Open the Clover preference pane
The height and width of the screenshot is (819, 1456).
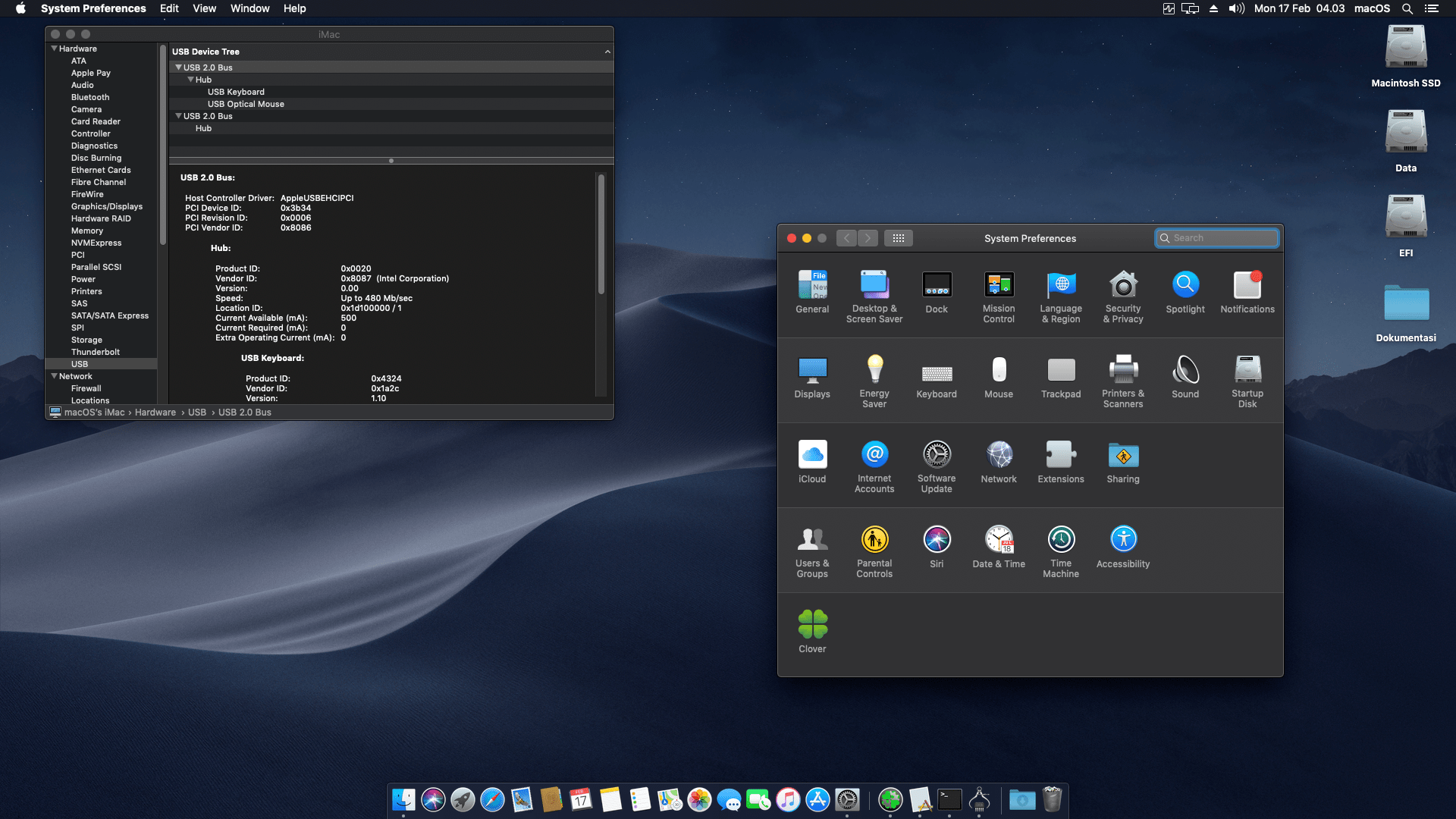point(812,623)
